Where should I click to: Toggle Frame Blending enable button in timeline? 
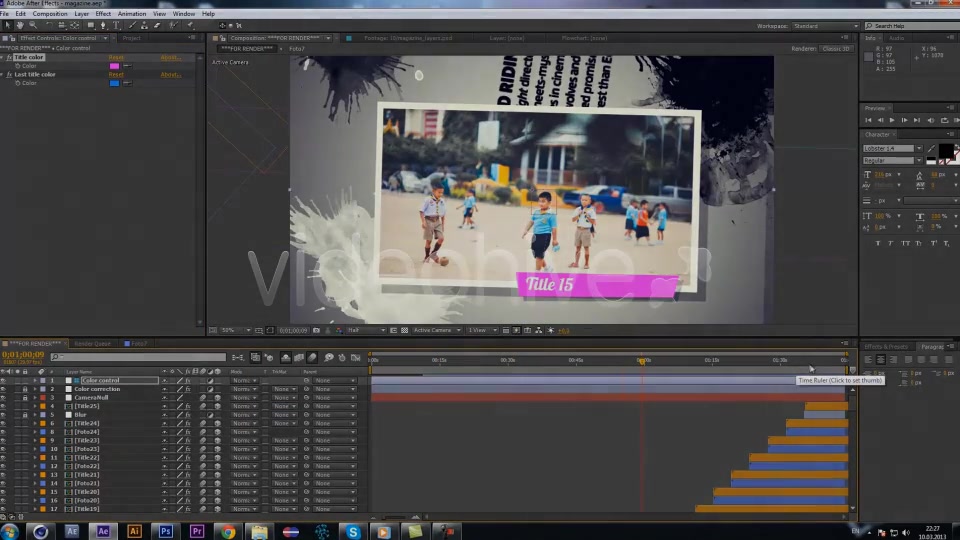tap(299, 357)
